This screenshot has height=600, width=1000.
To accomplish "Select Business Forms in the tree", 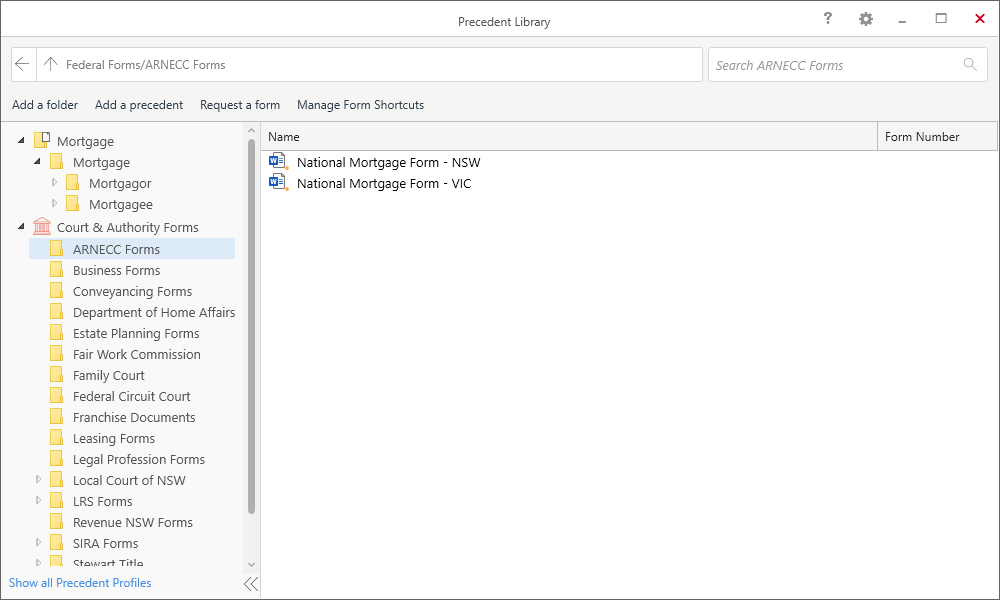I will 116,270.
